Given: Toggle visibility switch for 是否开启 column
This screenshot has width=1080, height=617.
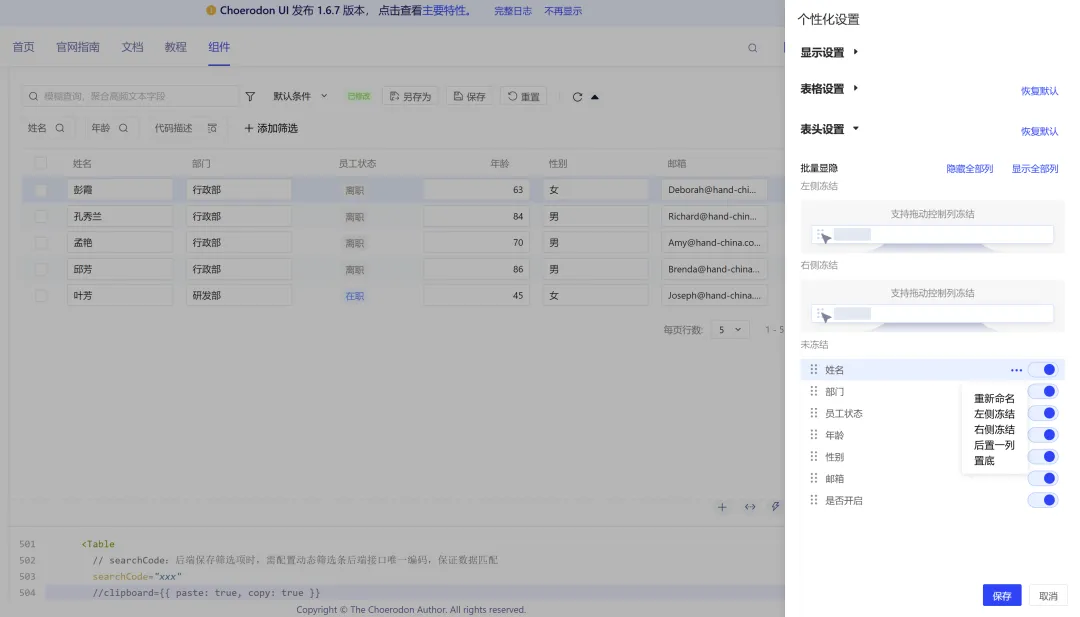Looking at the screenshot, I should pyautogui.click(x=1042, y=500).
